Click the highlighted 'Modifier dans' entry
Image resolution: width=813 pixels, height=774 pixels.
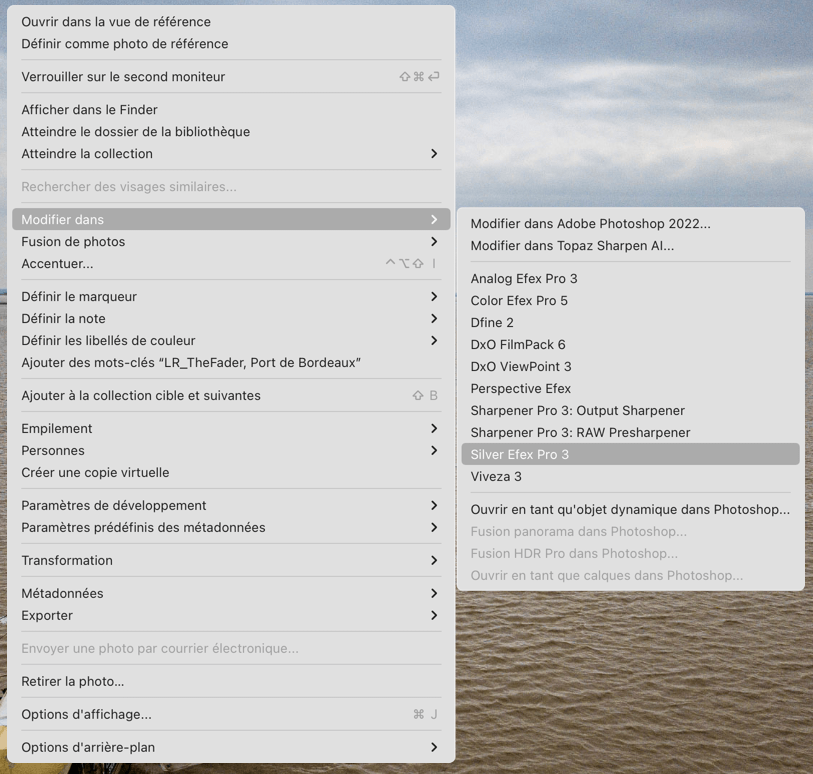point(231,219)
